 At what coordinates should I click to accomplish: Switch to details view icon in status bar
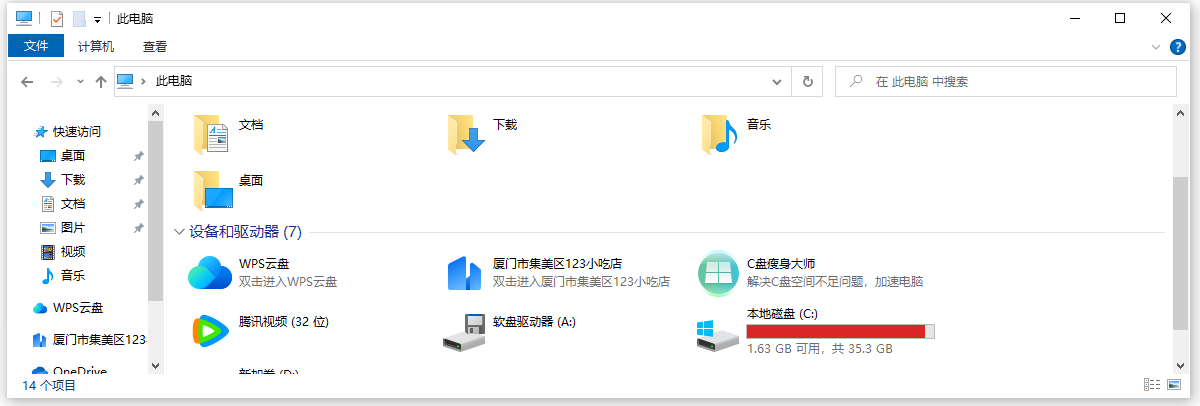pyautogui.click(x=1151, y=384)
